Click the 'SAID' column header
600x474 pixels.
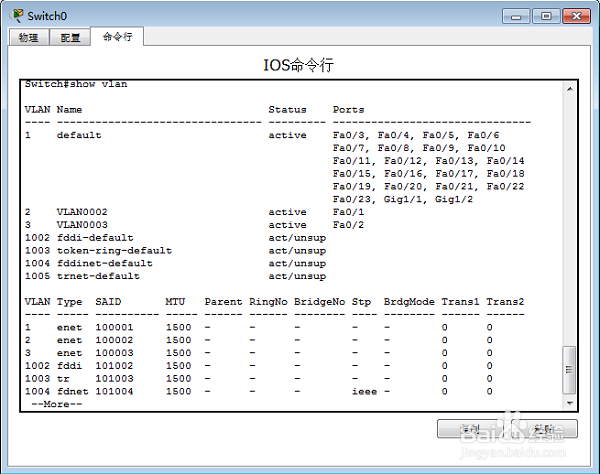[108, 302]
